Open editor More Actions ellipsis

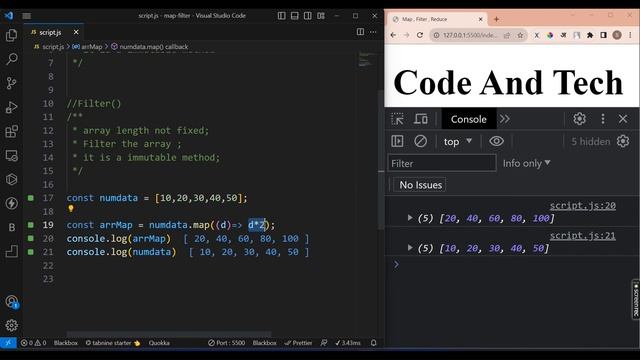373,32
